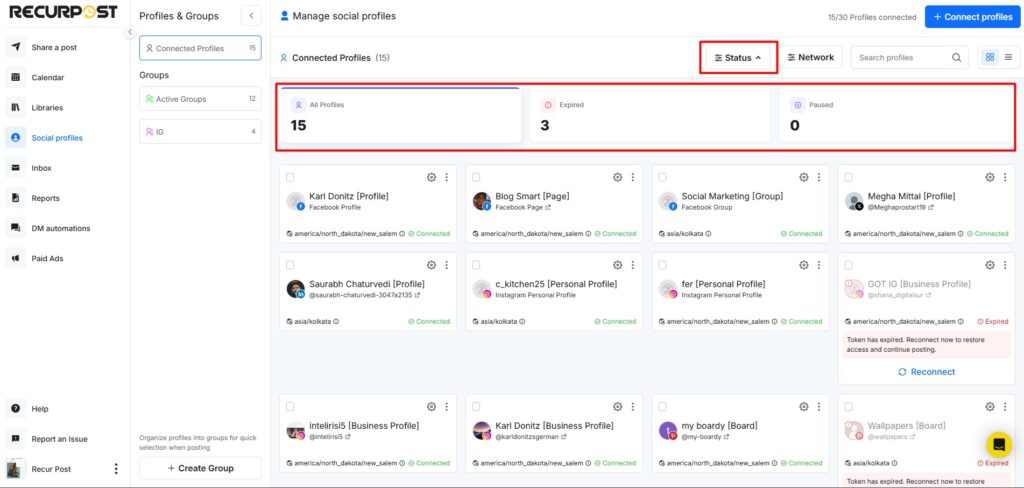
Task: Open DM automations in sidebar
Action: [61, 228]
